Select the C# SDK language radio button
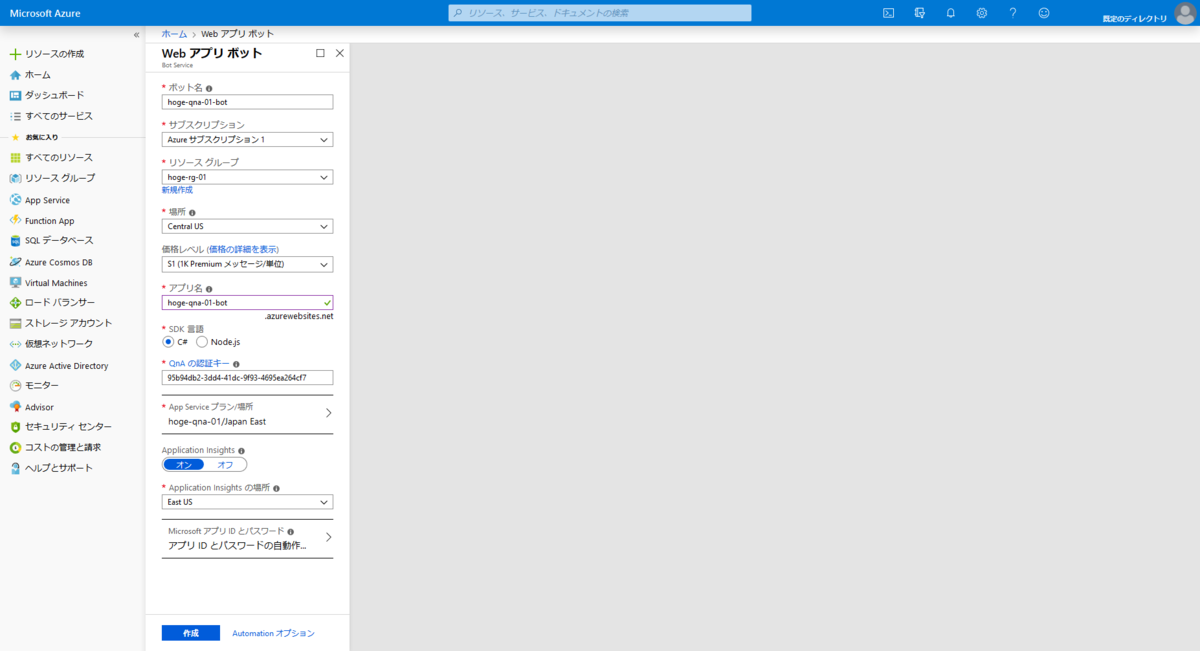The width and height of the screenshot is (1200, 651). click(x=168, y=342)
